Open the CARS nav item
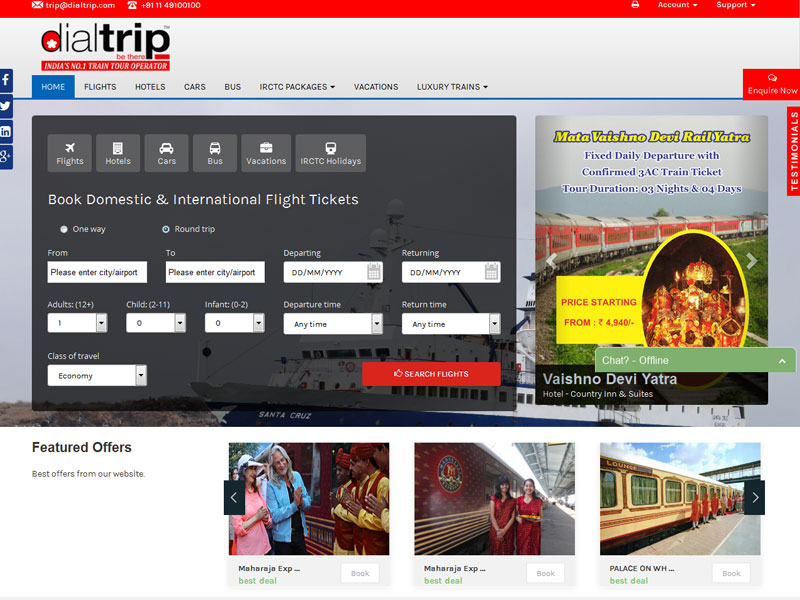 point(195,87)
